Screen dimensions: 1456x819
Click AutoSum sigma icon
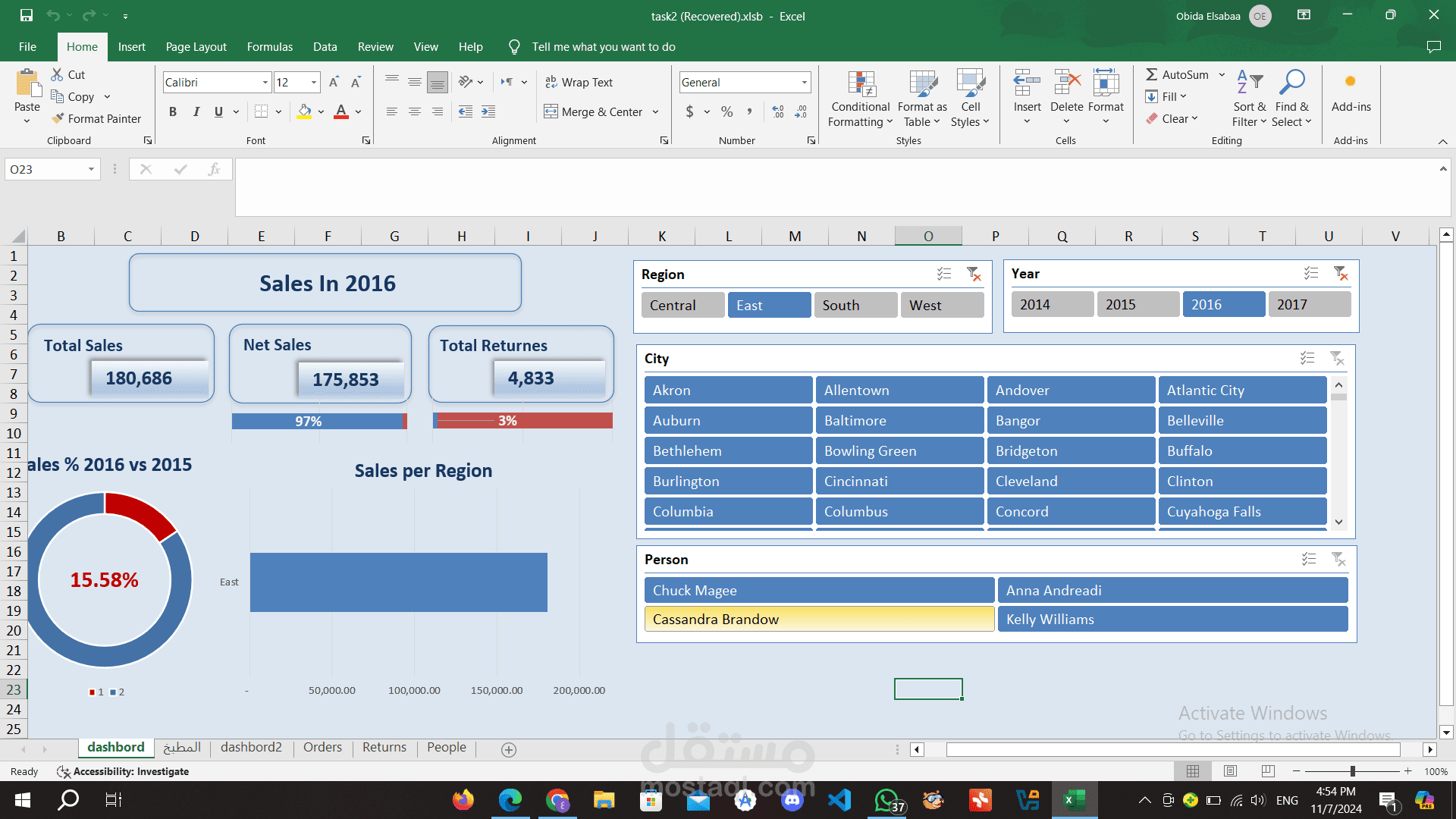tap(1151, 74)
